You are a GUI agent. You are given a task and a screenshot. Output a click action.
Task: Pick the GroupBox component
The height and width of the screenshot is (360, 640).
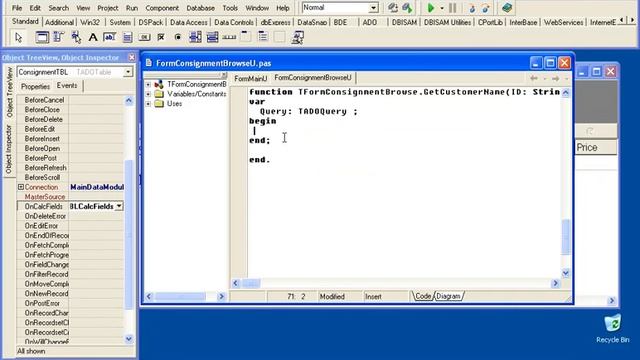[x=246, y=38]
